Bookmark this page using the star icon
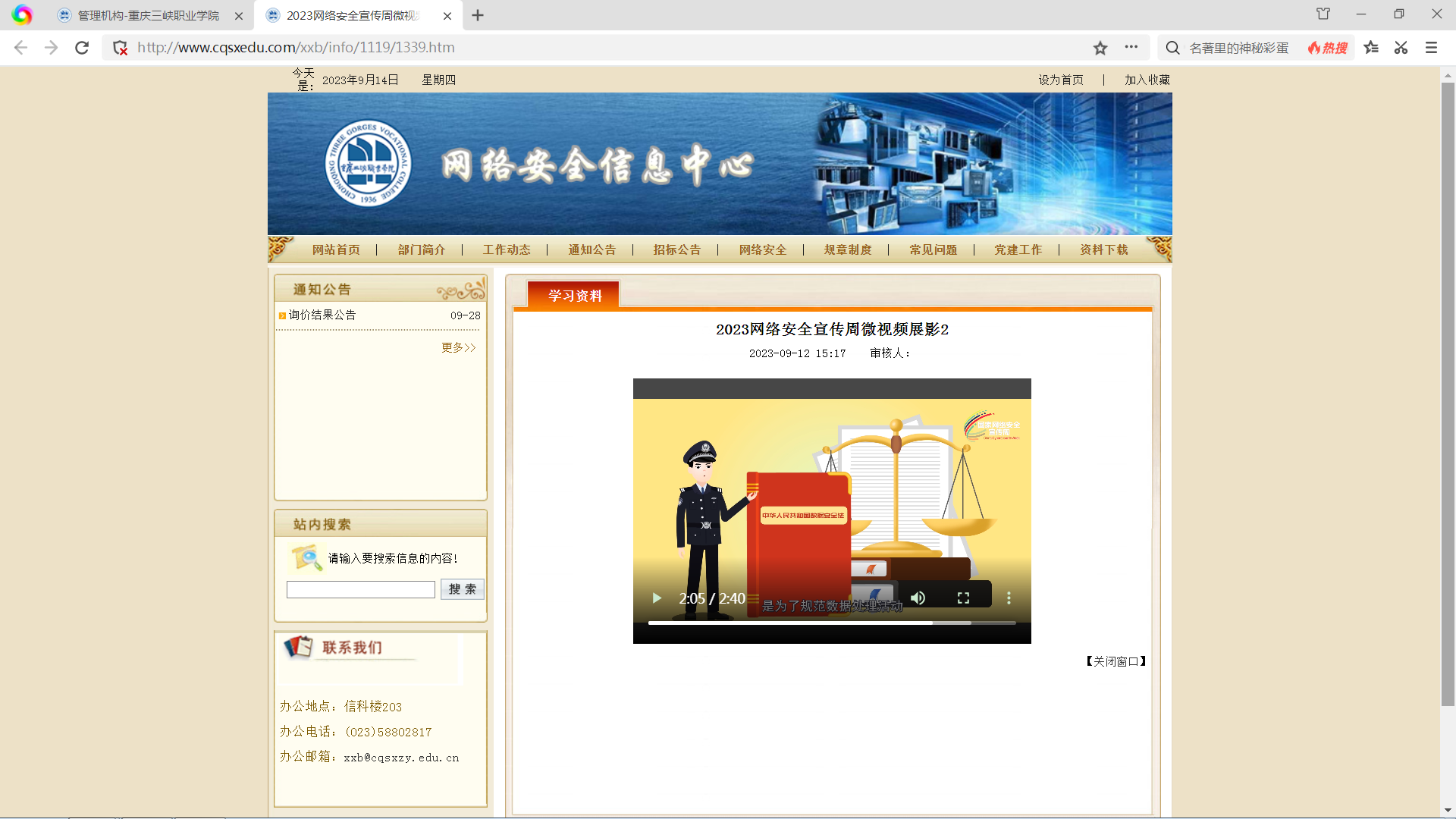The height and width of the screenshot is (819, 1456). coord(1100,48)
